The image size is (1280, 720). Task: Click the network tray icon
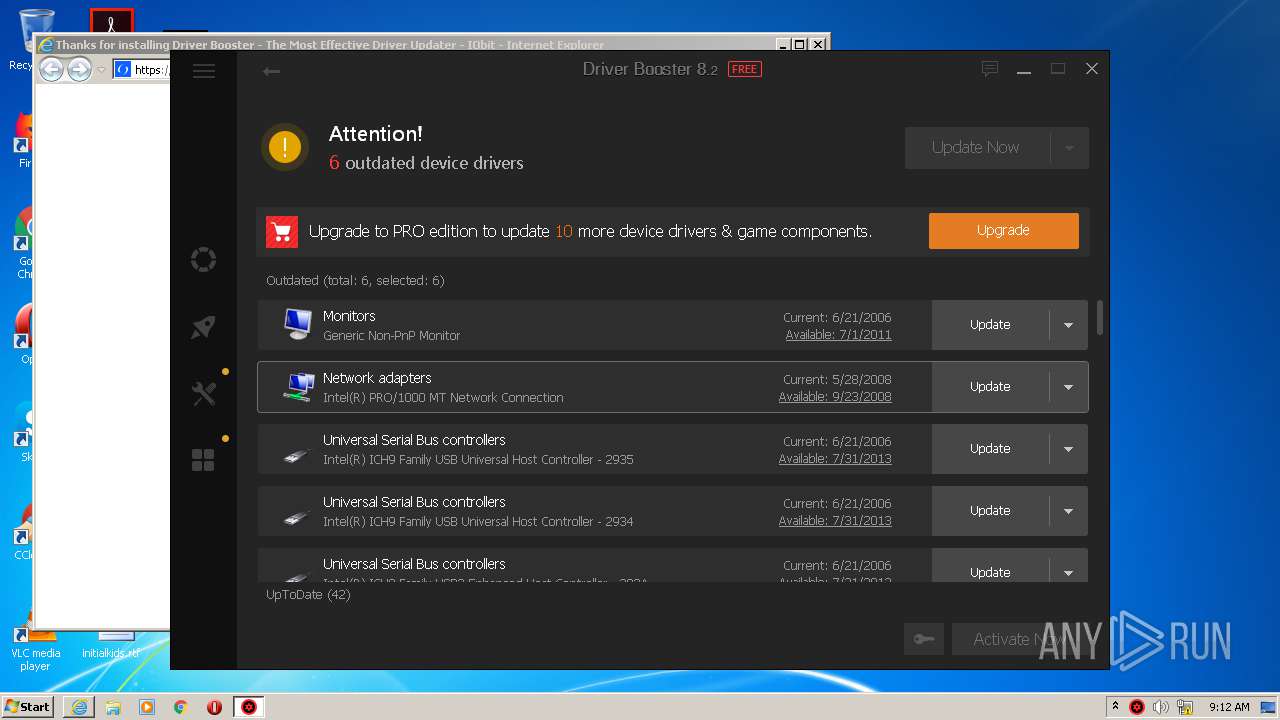pyautogui.click(x=1185, y=707)
